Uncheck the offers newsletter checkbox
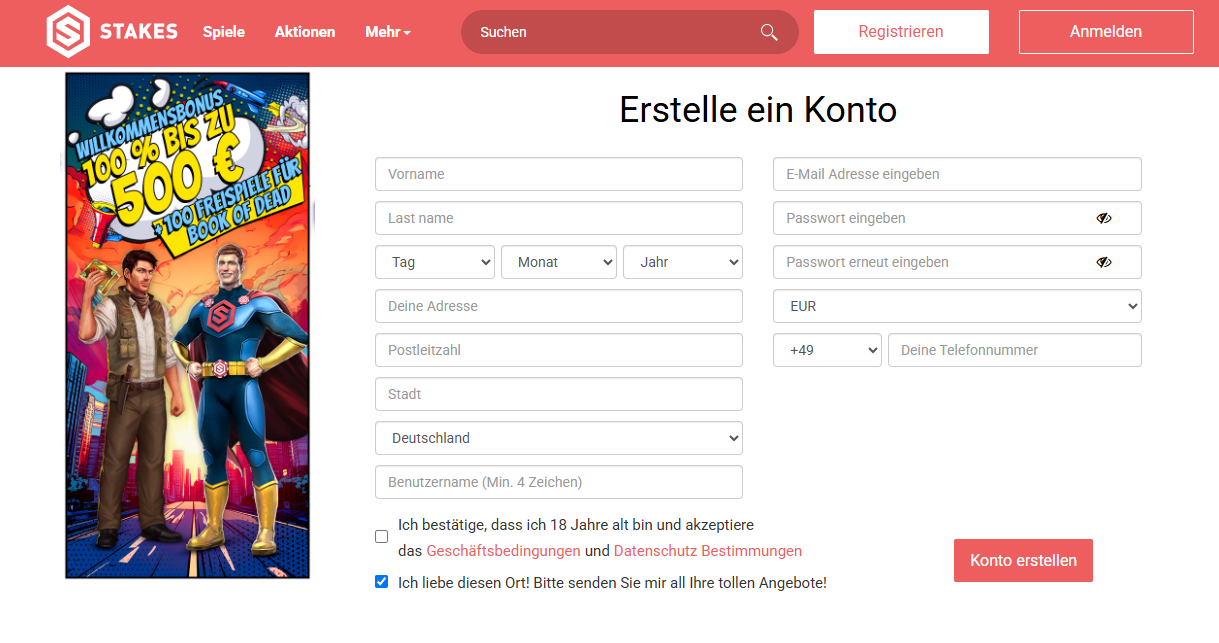 (381, 581)
